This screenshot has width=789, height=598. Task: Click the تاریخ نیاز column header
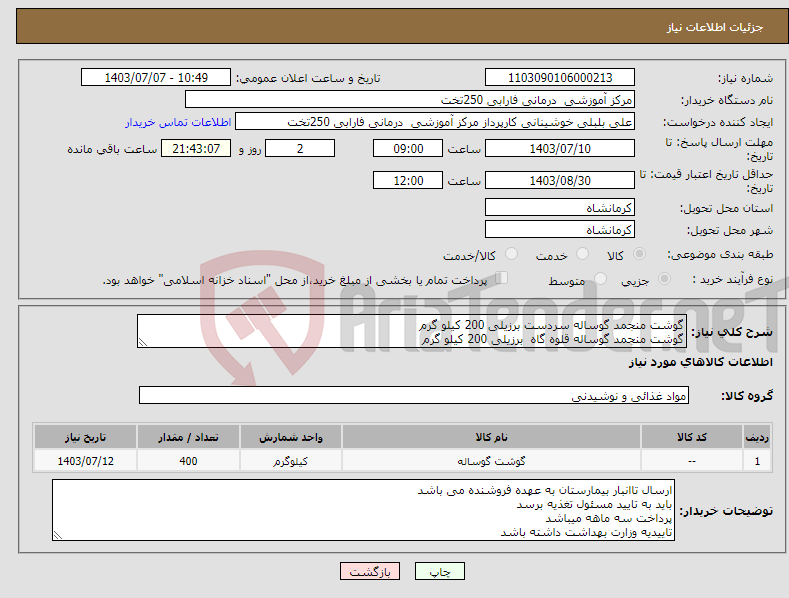pyautogui.click(x=86, y=437)
